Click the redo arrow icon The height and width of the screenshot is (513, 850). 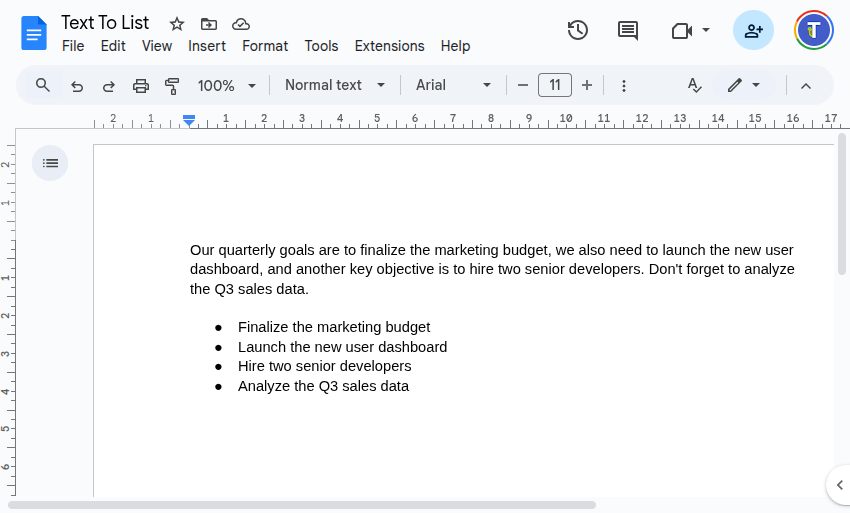109,86
